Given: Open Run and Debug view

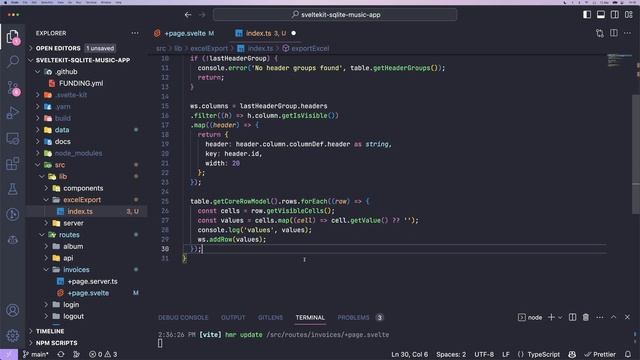Looking at the screenshot, I should coord(13,113).
